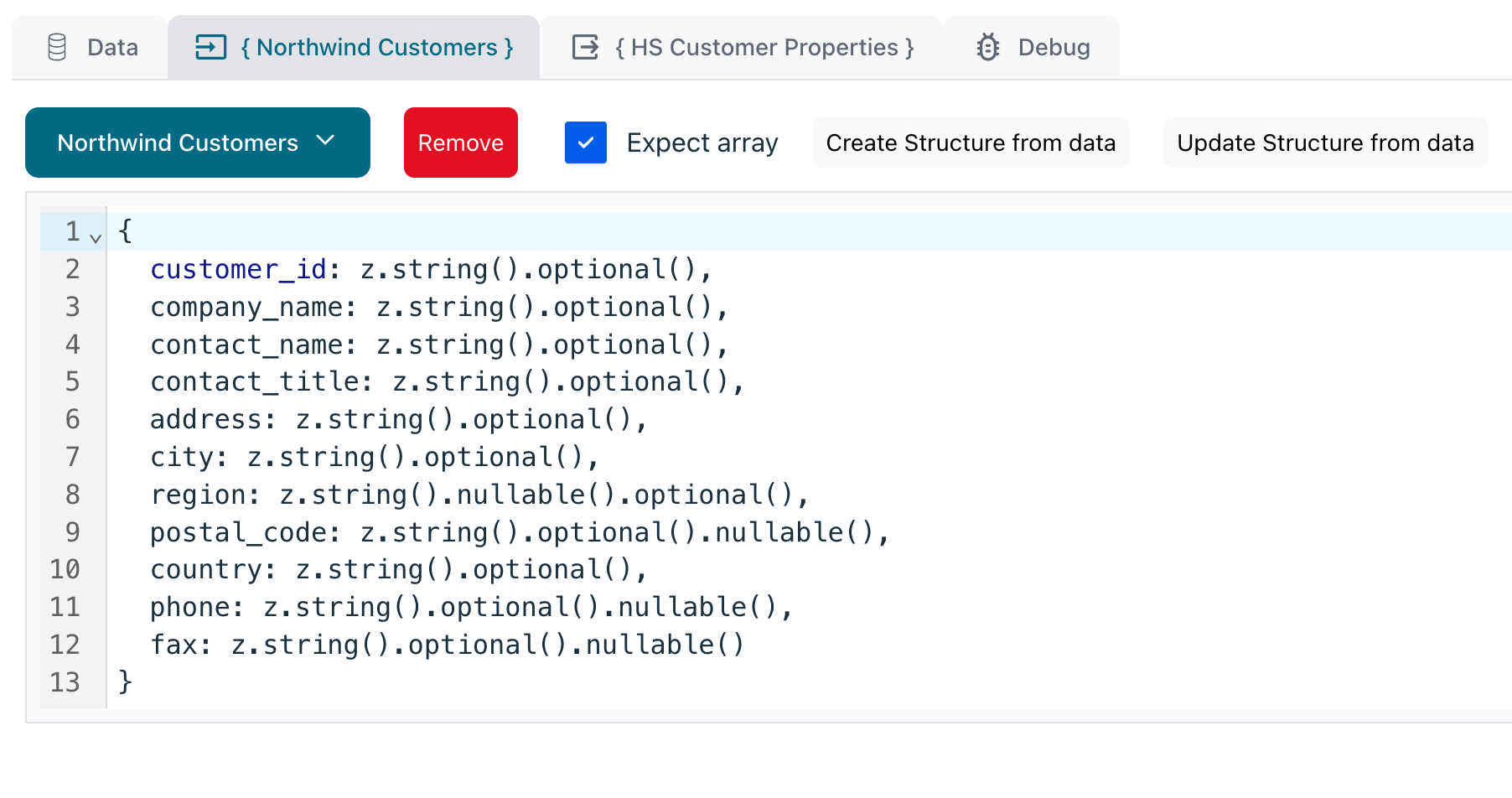Viewport: 1512px width, 798px height.
Task: Click Update Structure from data
Action: [x=1325, y=142]
